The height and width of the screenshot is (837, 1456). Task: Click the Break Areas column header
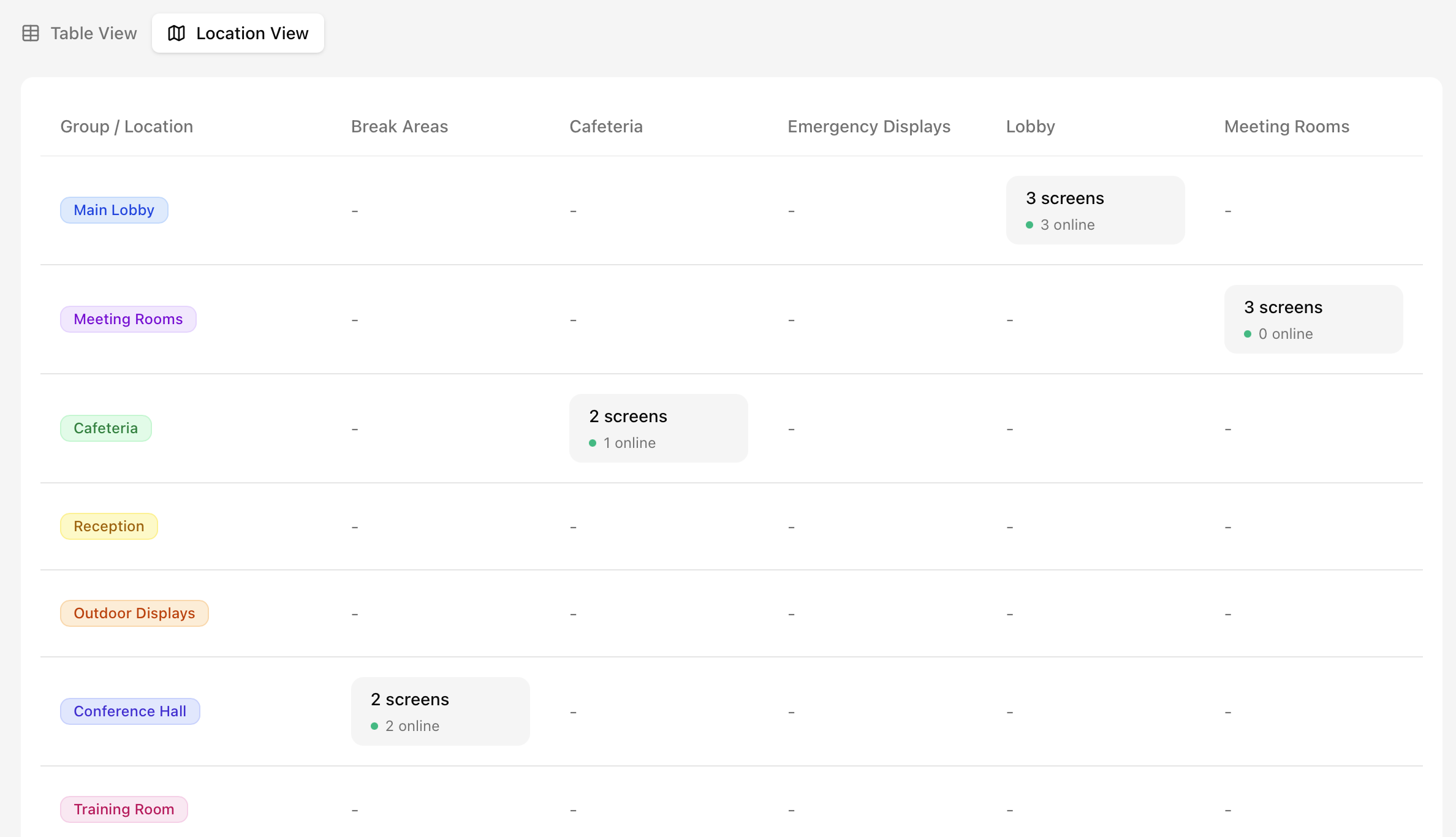tap(400, 127)
